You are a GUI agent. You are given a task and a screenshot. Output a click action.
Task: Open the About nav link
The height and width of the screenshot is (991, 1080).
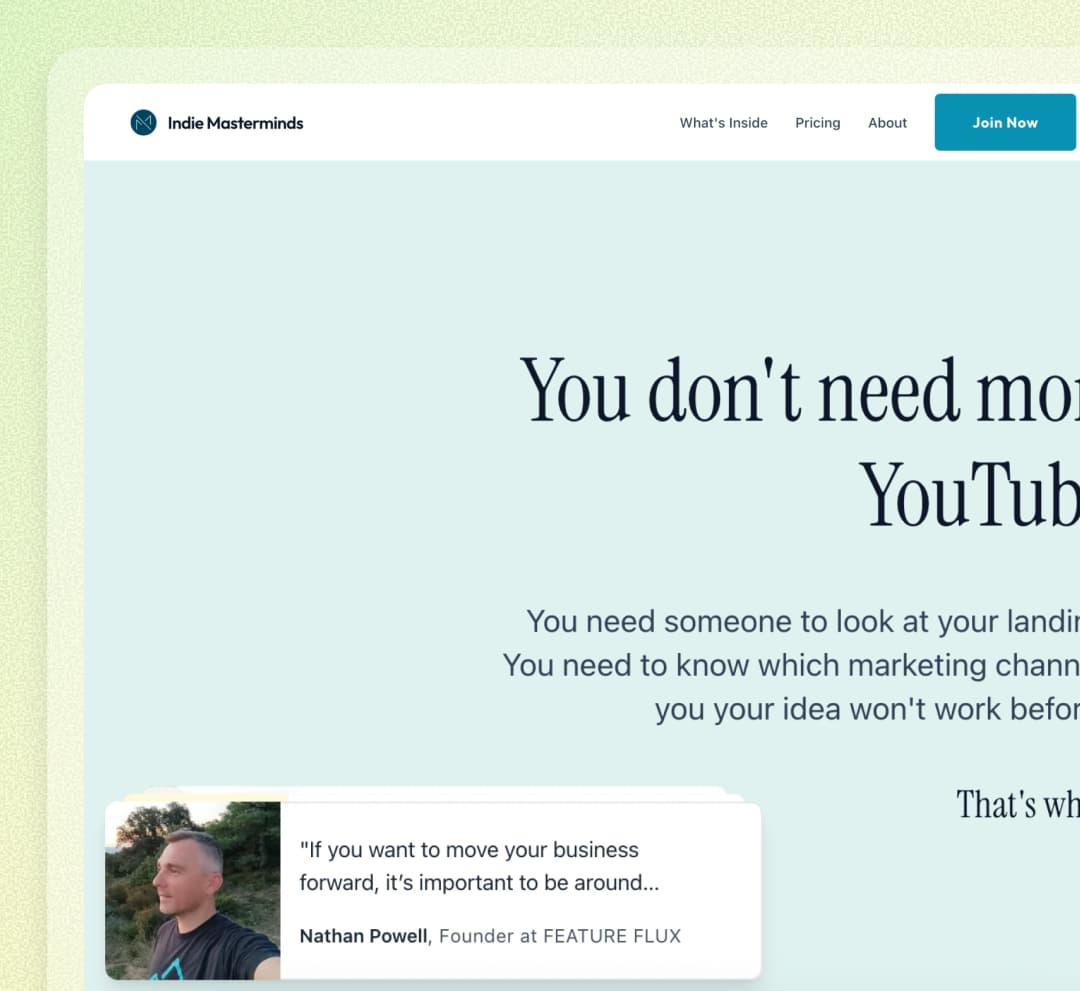887,123
